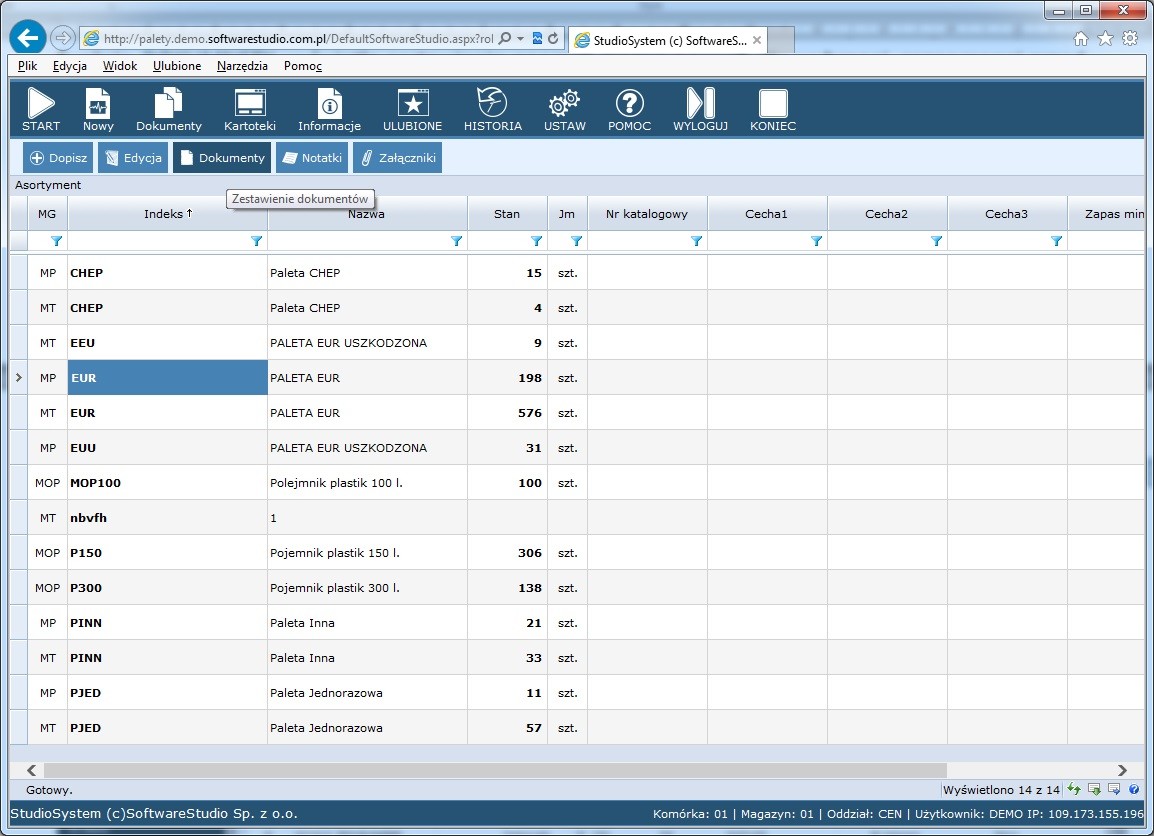The image size is (1154, 836).
Task: Select the P150 index cell
Action: click(x=167, y=553)
